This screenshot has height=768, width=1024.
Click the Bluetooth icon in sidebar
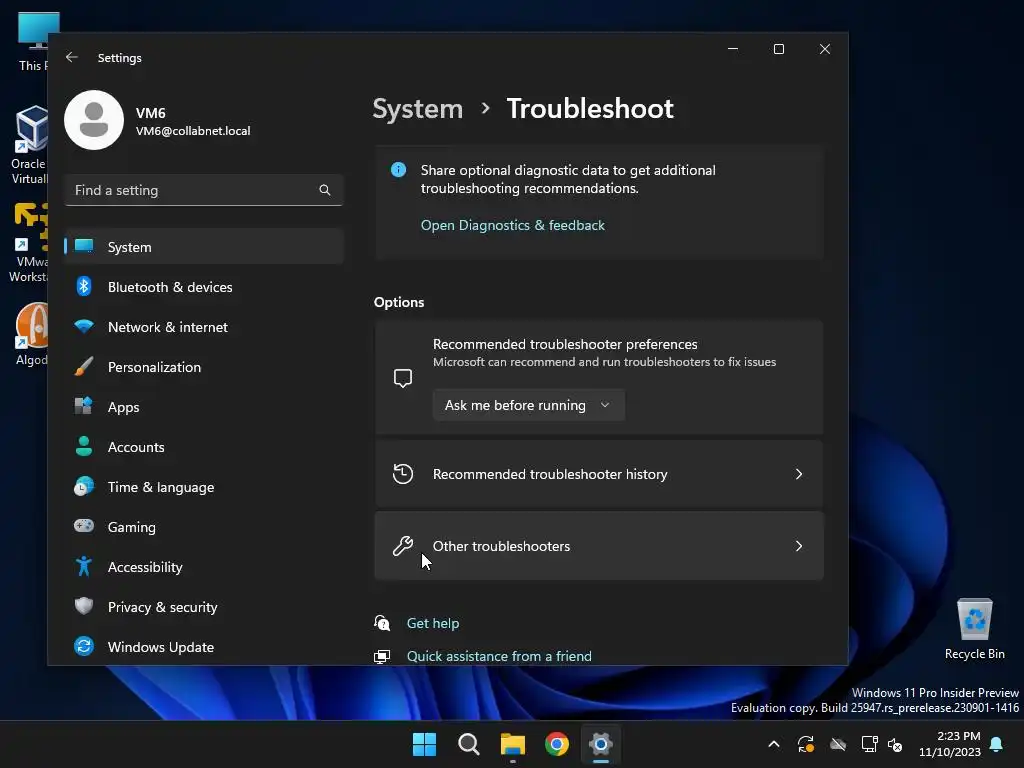pyautogui.click(x=84, y=287)
